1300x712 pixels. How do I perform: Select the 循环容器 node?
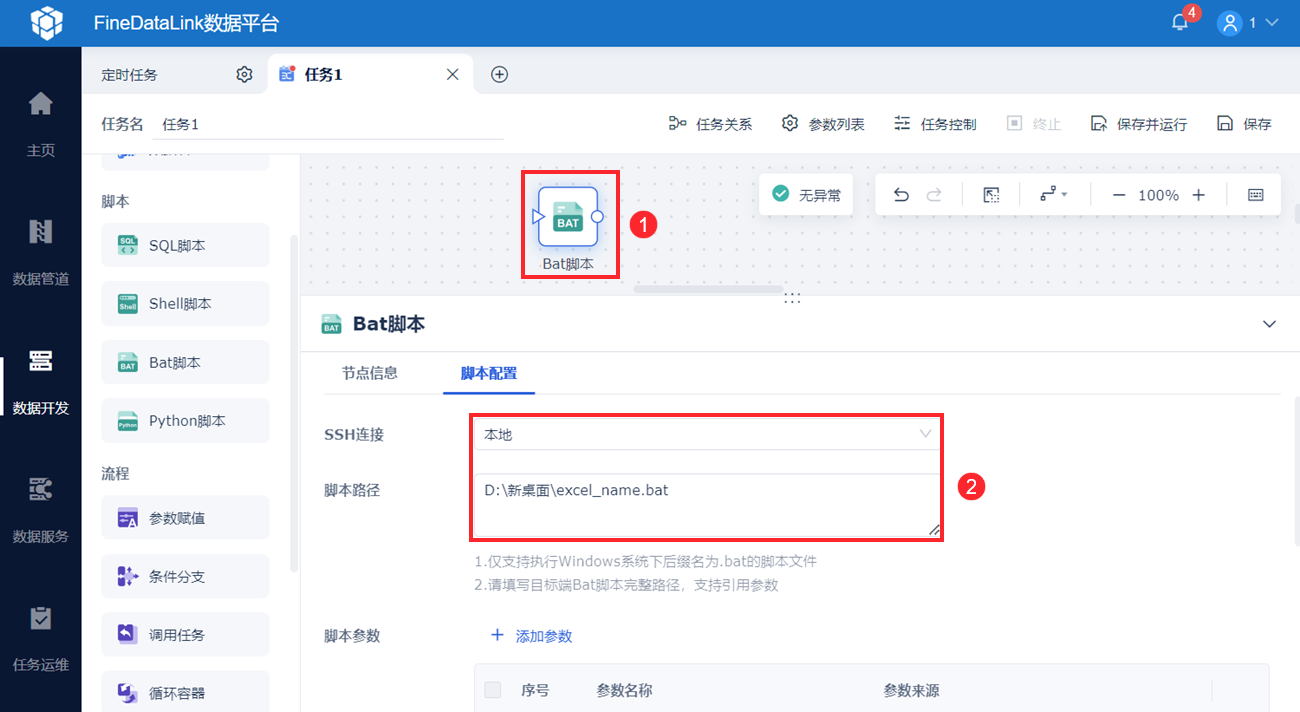point(185,693)
